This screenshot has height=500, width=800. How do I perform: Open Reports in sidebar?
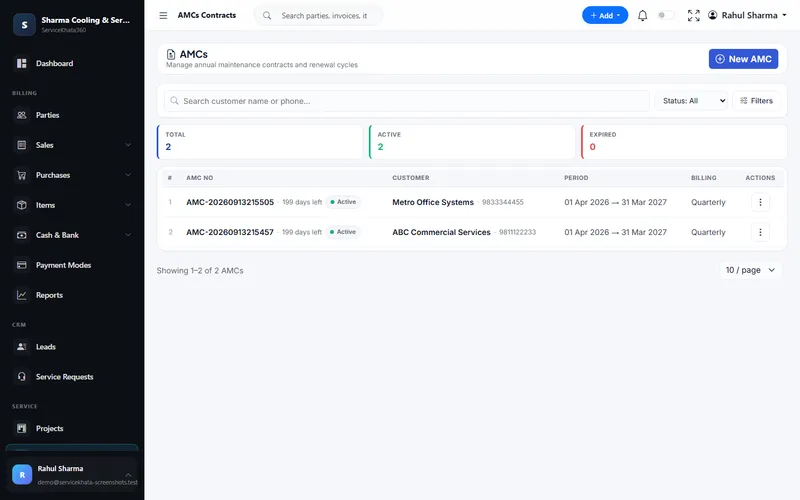[71, 295]
